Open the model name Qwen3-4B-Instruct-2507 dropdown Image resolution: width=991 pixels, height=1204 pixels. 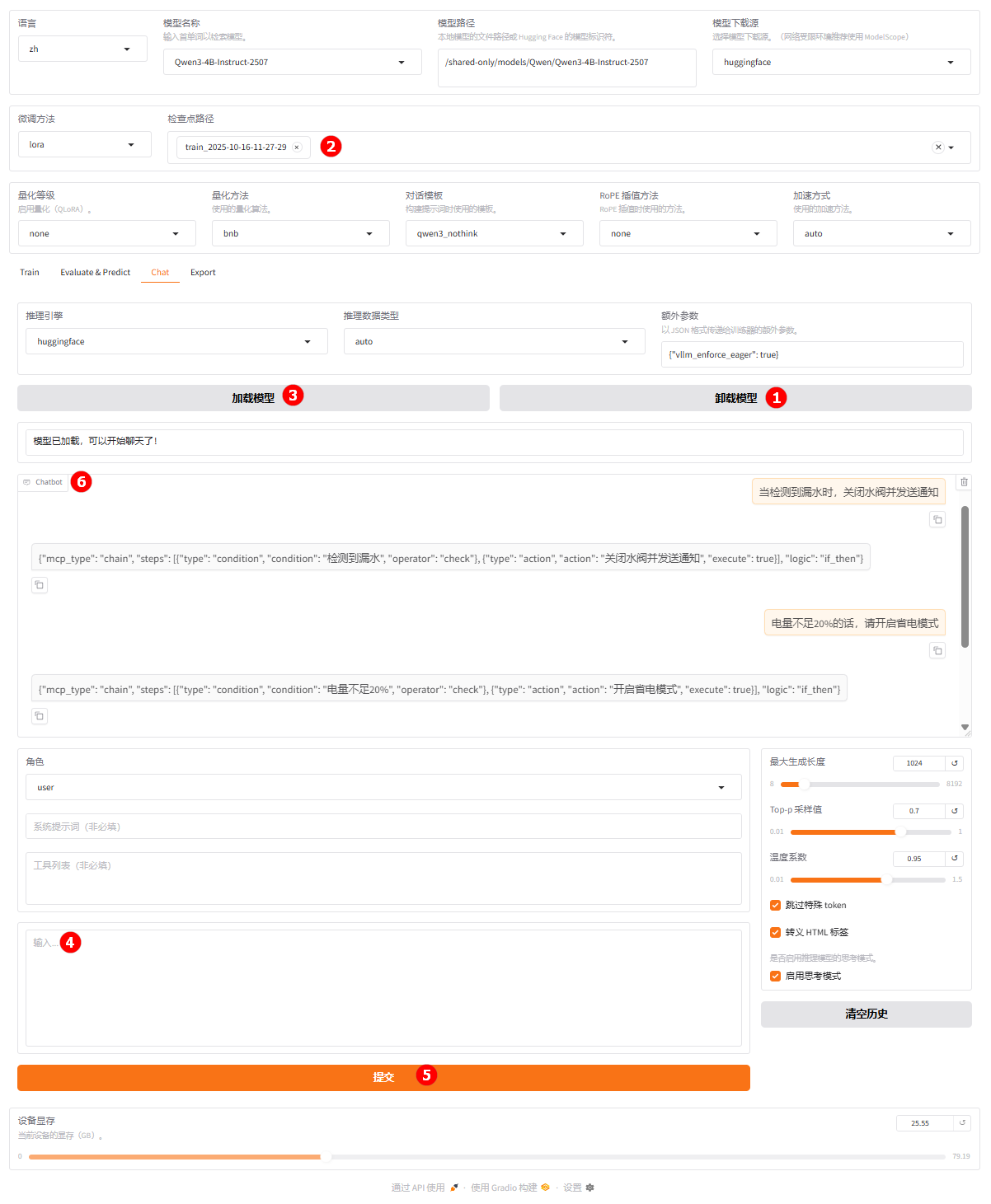[x=292, y=63]
